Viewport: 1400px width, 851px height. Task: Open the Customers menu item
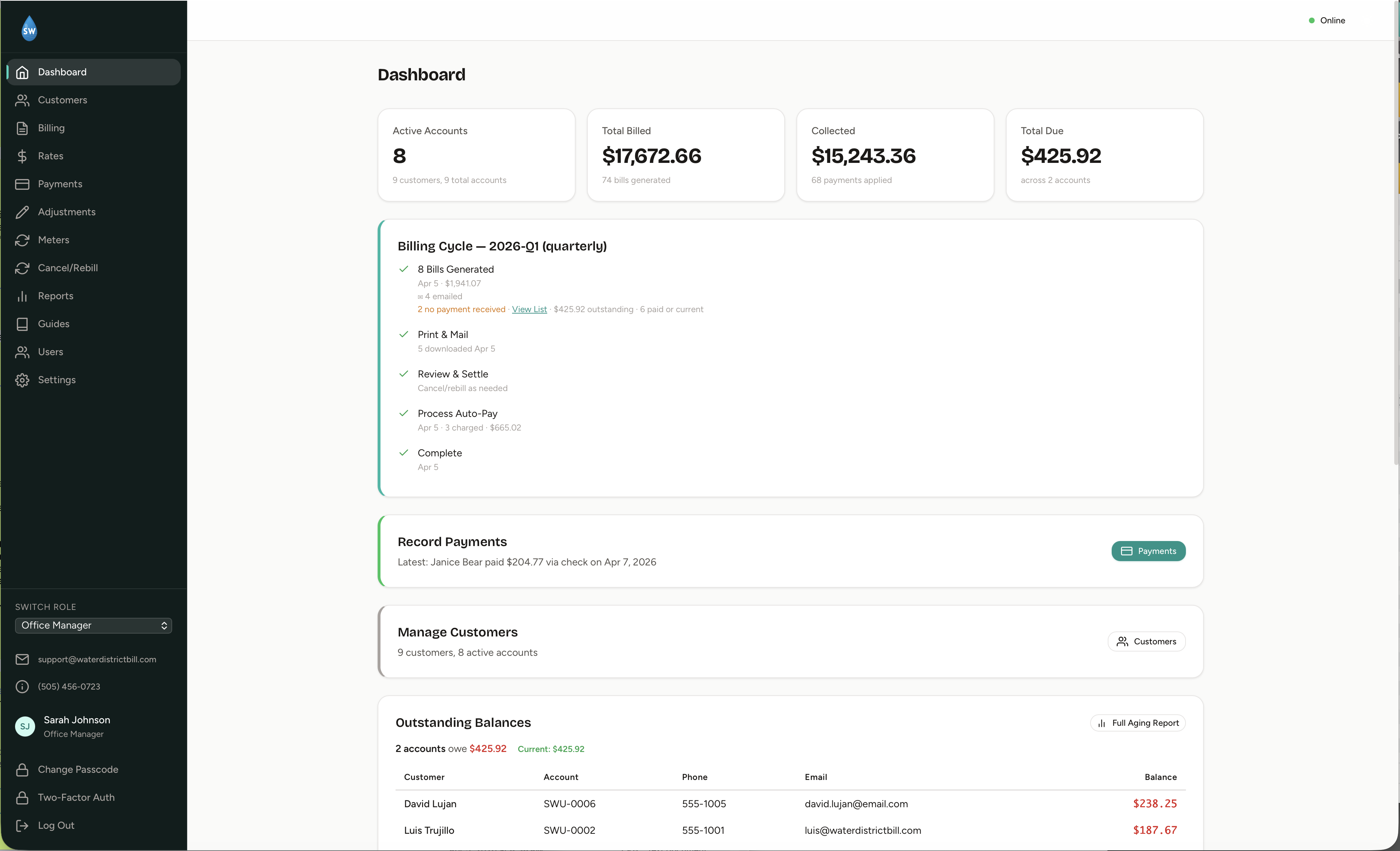coord(94,100)
